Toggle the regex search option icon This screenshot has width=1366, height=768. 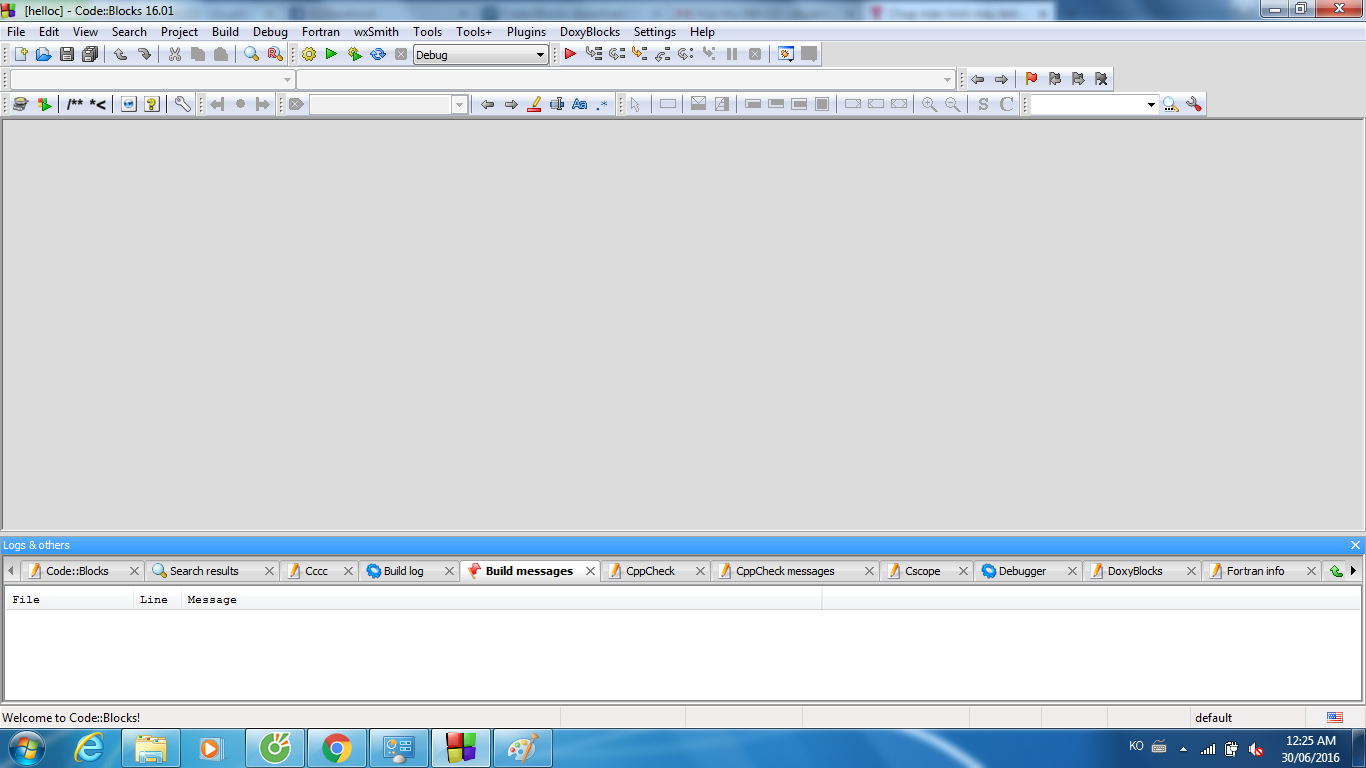tap(602, 104)
